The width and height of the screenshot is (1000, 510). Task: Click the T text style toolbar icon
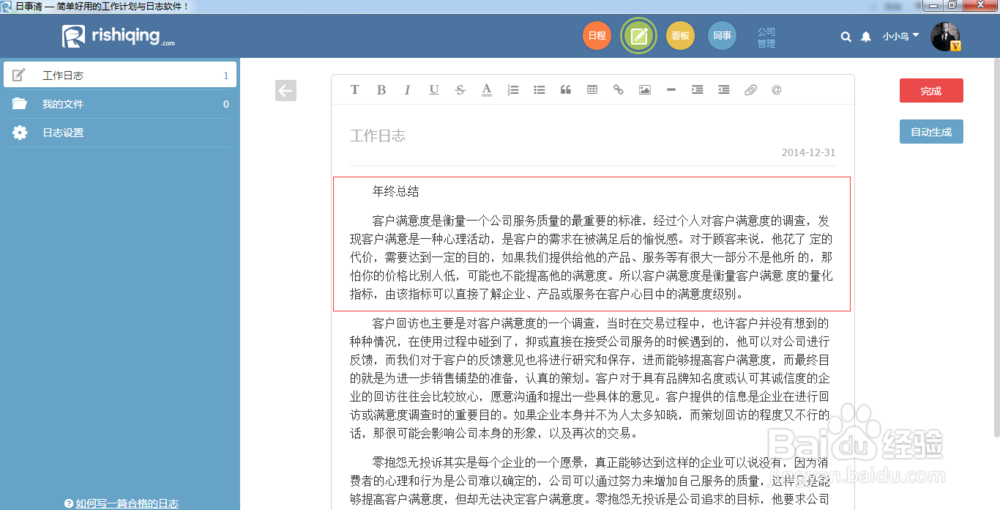click(355, 90)
